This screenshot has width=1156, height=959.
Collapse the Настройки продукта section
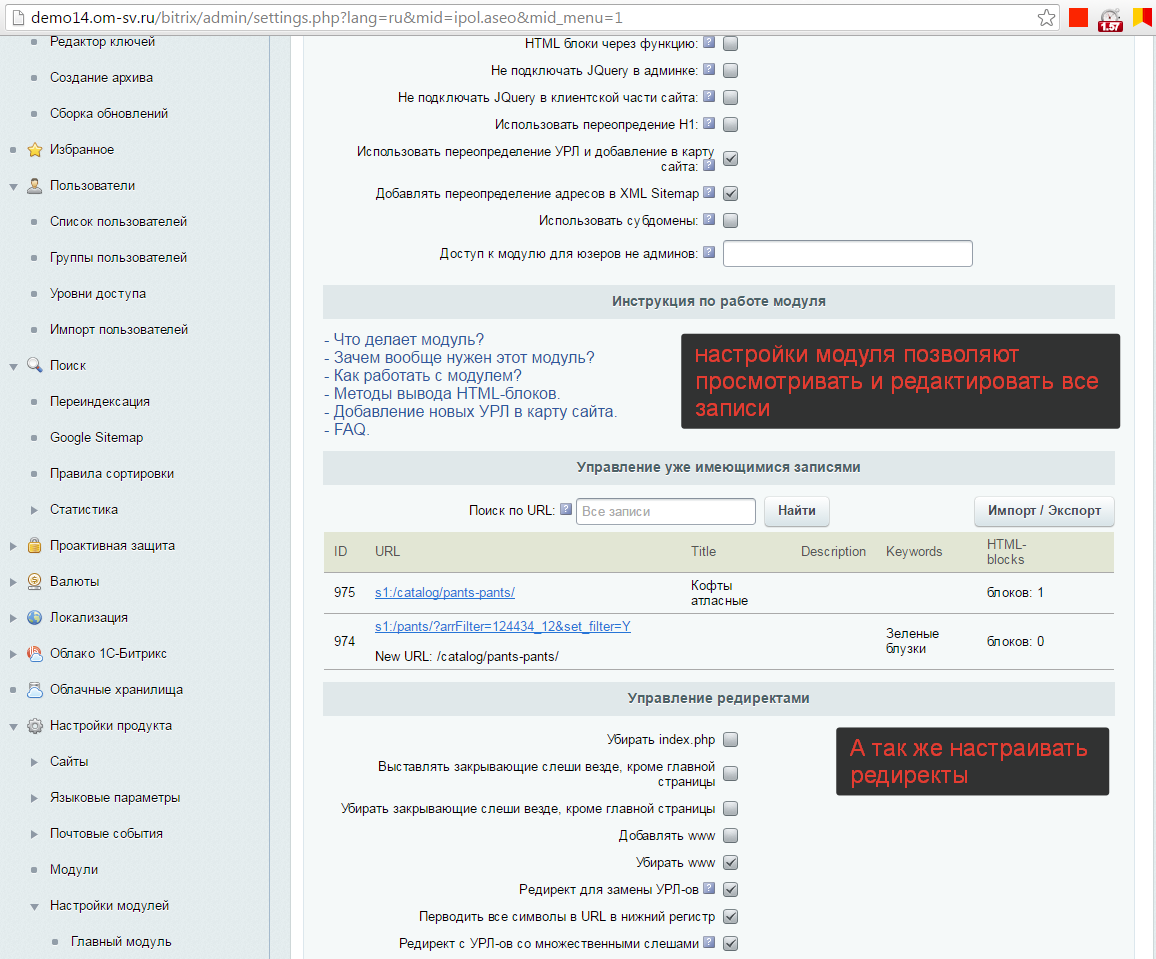point(13,726)
